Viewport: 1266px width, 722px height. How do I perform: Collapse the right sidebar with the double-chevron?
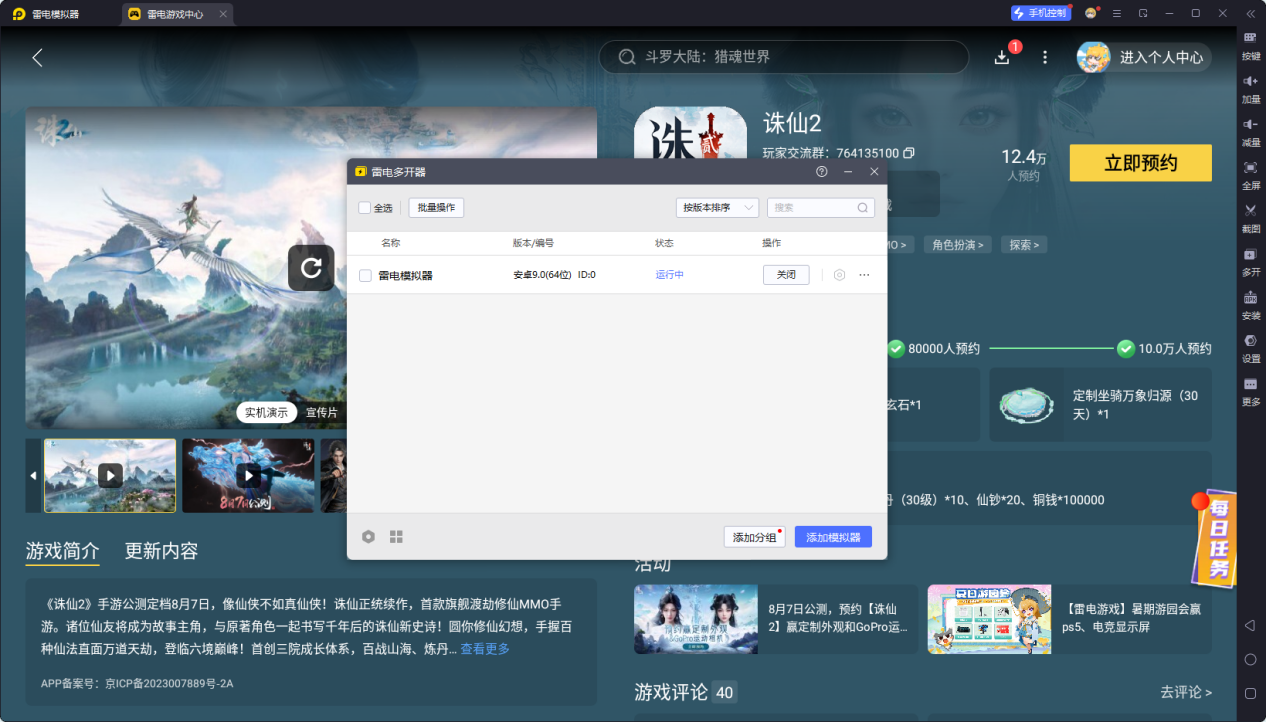coord(1250,13)
